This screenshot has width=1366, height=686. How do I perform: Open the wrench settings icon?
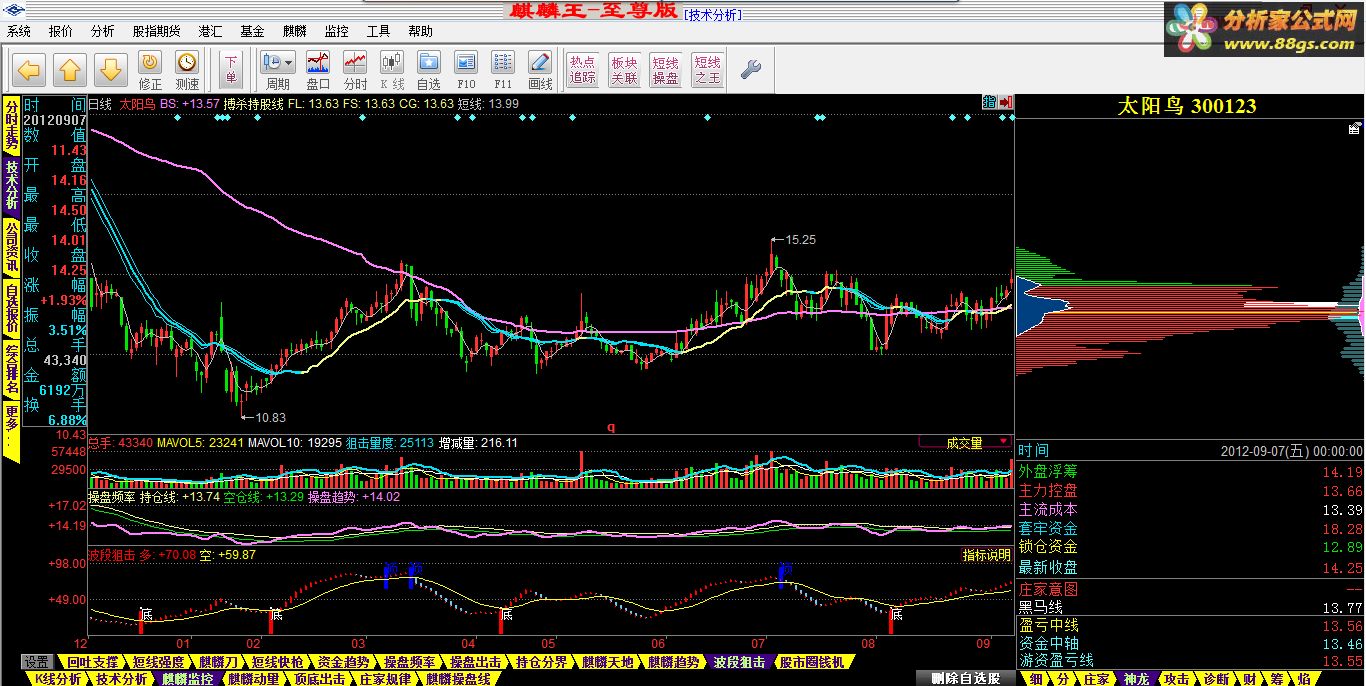750,70
